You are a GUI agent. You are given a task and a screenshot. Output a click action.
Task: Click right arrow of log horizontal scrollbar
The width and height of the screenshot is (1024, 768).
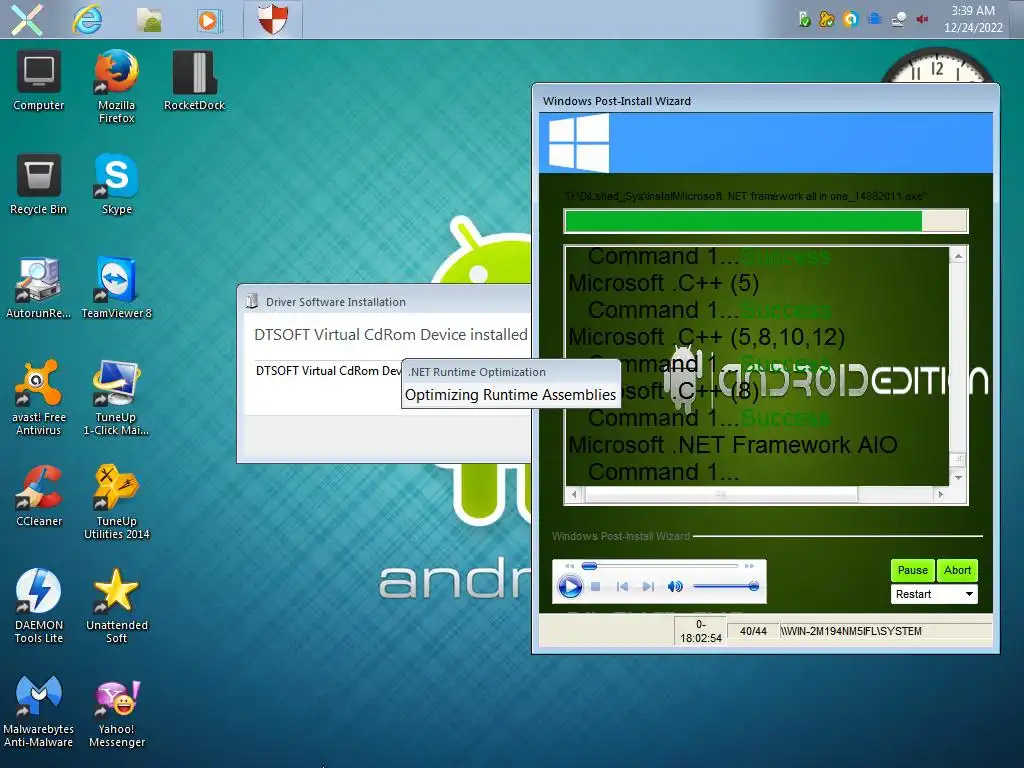click(940, 495)
